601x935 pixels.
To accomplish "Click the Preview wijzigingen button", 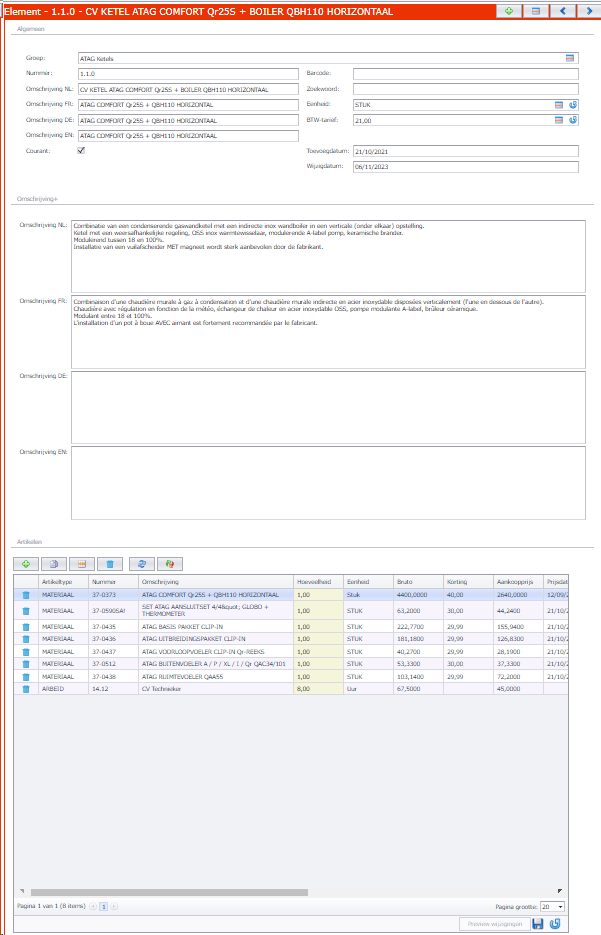I will tap(494, 924).
